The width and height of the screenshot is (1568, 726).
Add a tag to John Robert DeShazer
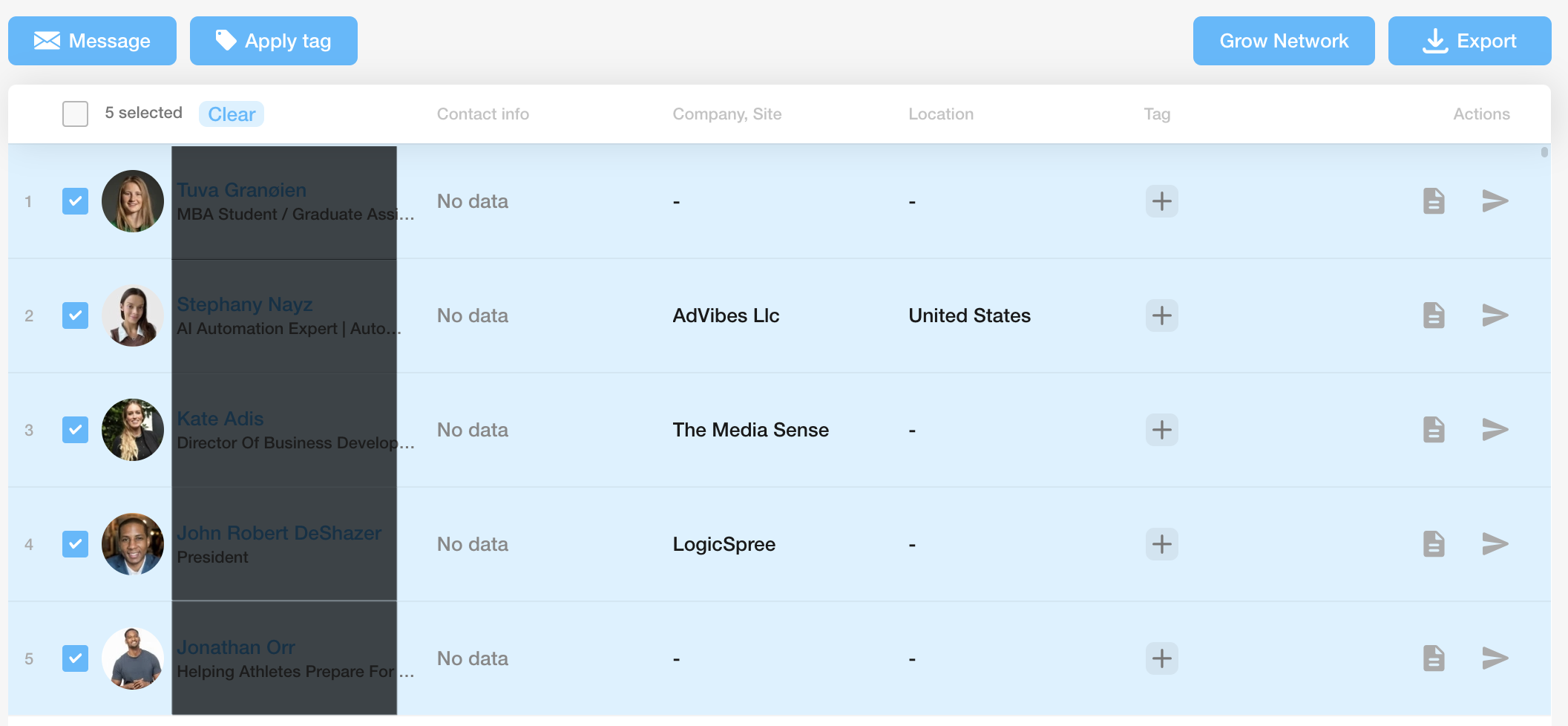1162,544
